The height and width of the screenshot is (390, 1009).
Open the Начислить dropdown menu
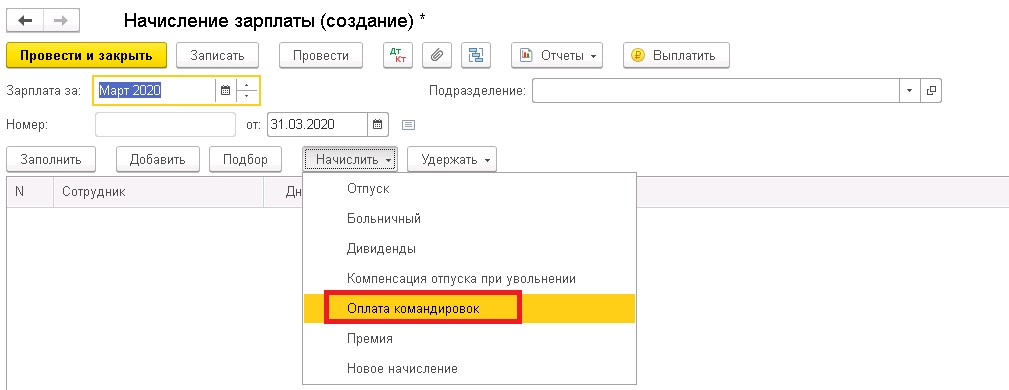tap(350, 160)
